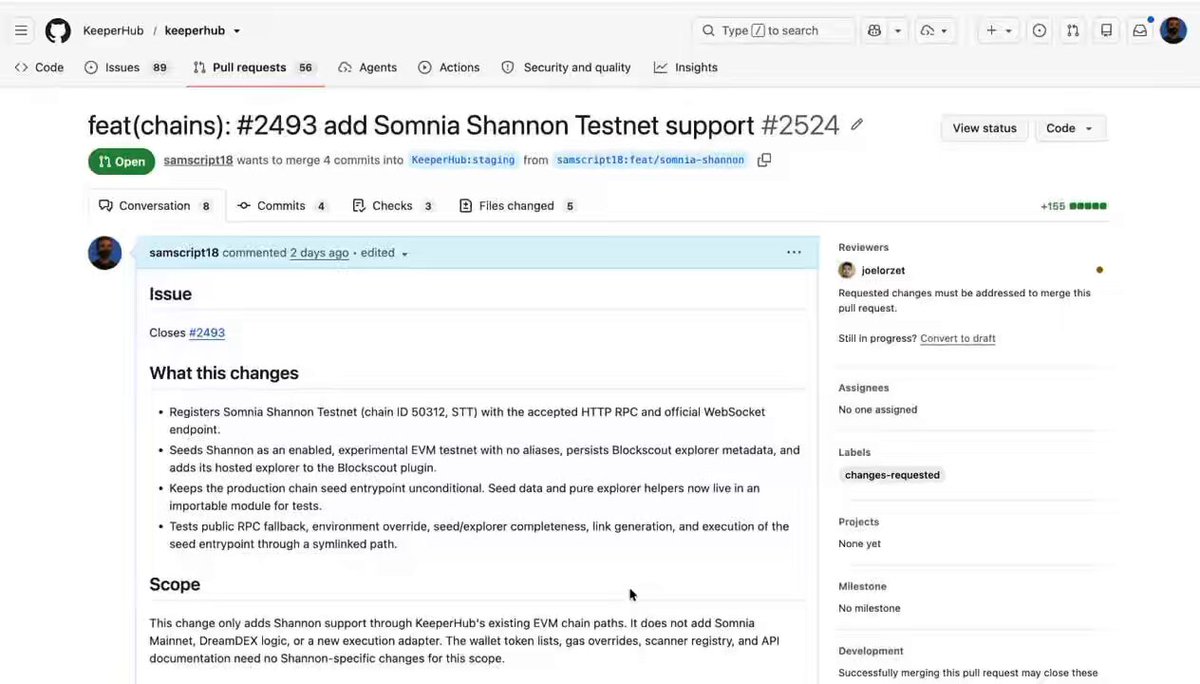
Task: Edit the pull request title with pencil icon
Action: point(857,125)
